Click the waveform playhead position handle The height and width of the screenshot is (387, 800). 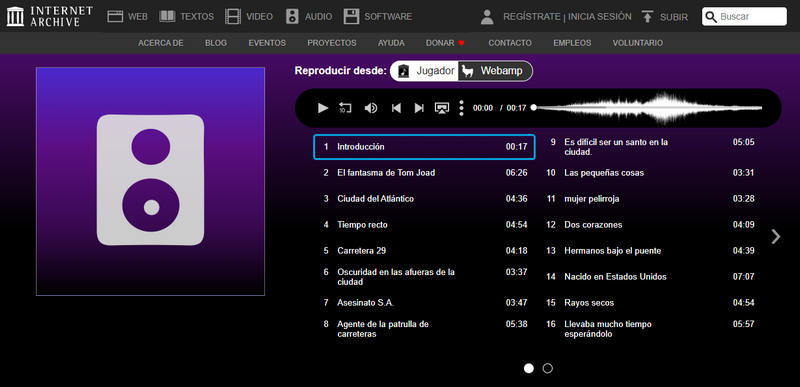pos(534,108)
